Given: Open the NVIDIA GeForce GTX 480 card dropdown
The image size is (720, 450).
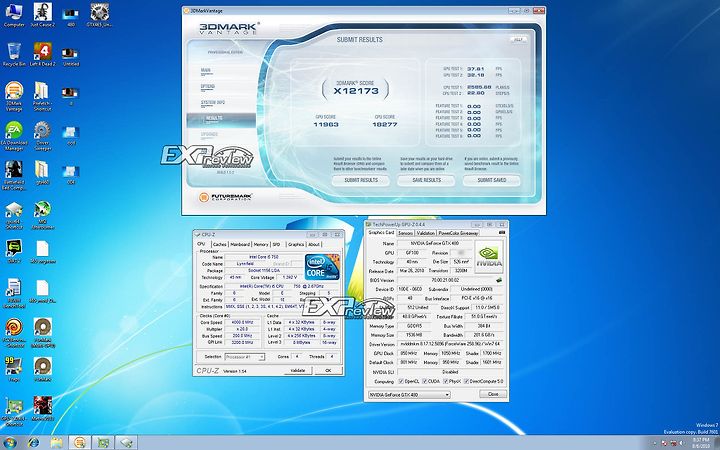Looking at the screenshot, I should [409, 394].
